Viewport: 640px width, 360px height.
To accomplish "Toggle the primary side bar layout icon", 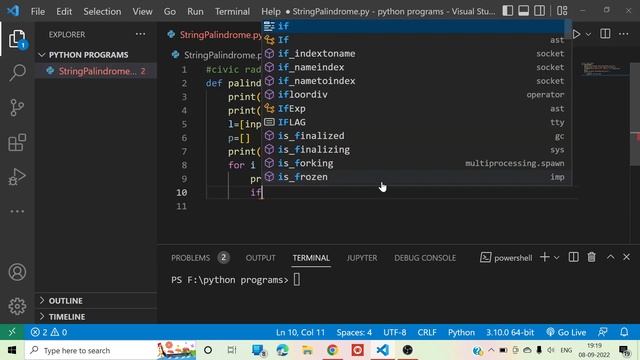I will tap(508, 11).
